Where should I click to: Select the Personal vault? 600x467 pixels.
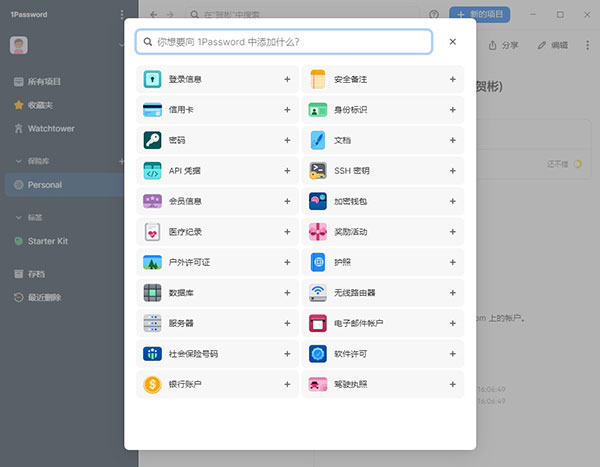(x=64, y=185)
